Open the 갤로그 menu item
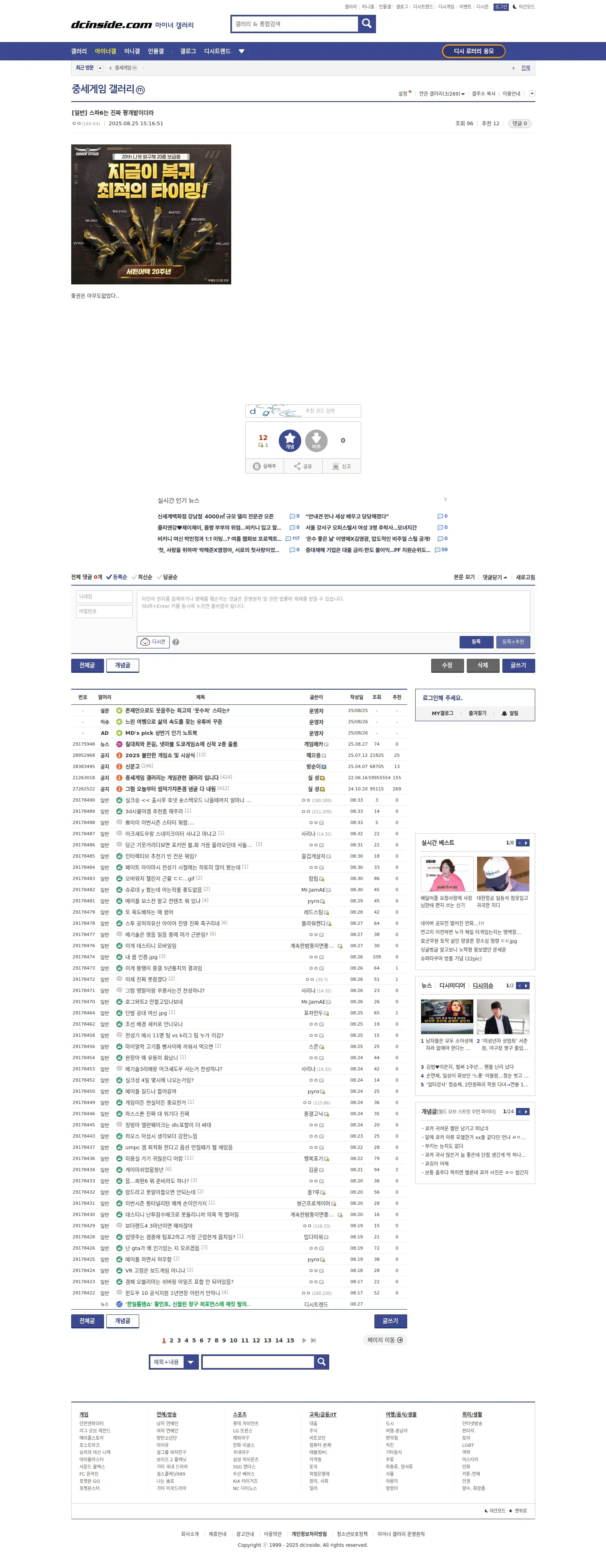 click(x=188, y=51)
